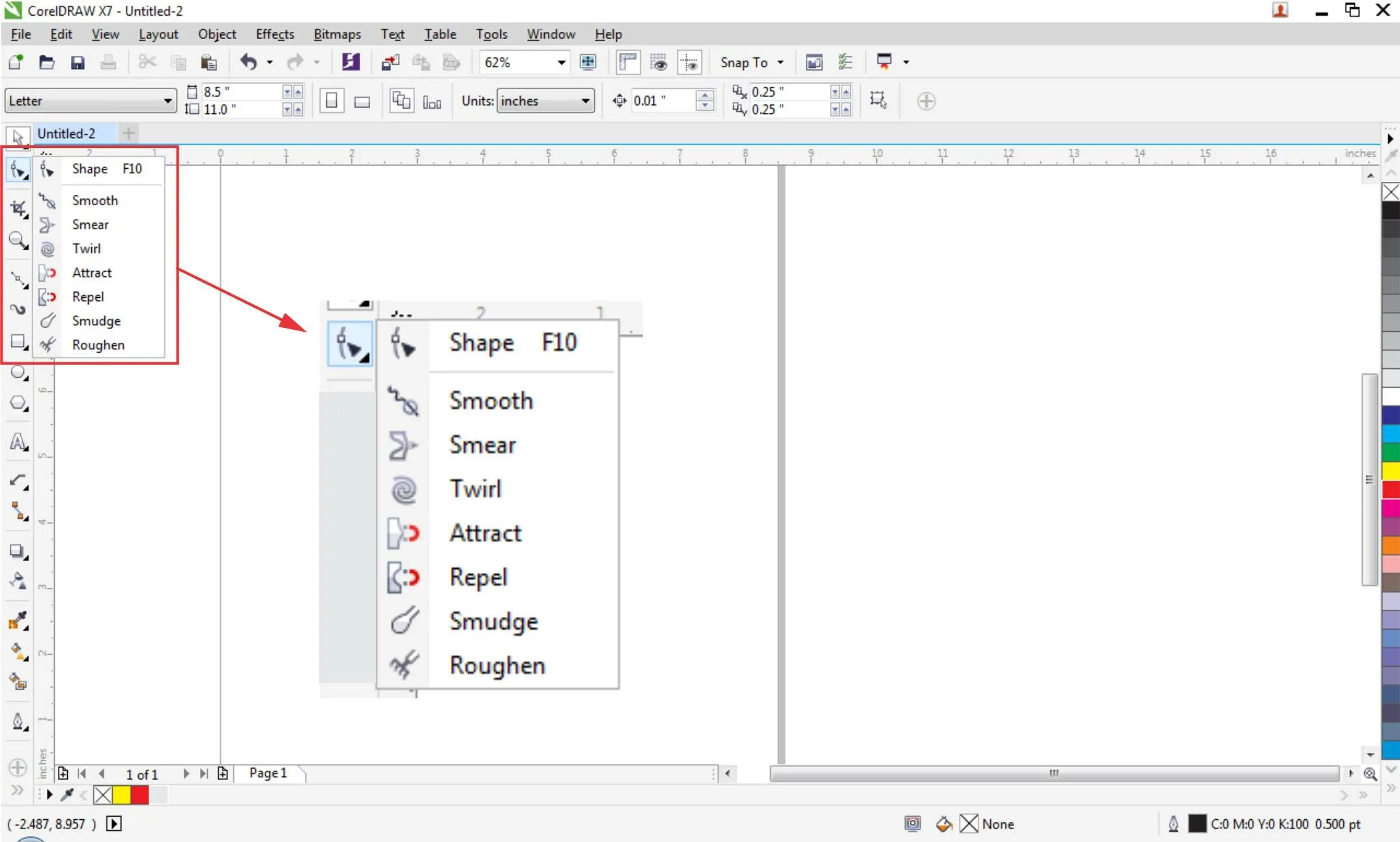This screenshot has width=1400, height=842.
Task: Select the Crop tool in toolbox
Action: pyautogui.click(x=18, y=209)
